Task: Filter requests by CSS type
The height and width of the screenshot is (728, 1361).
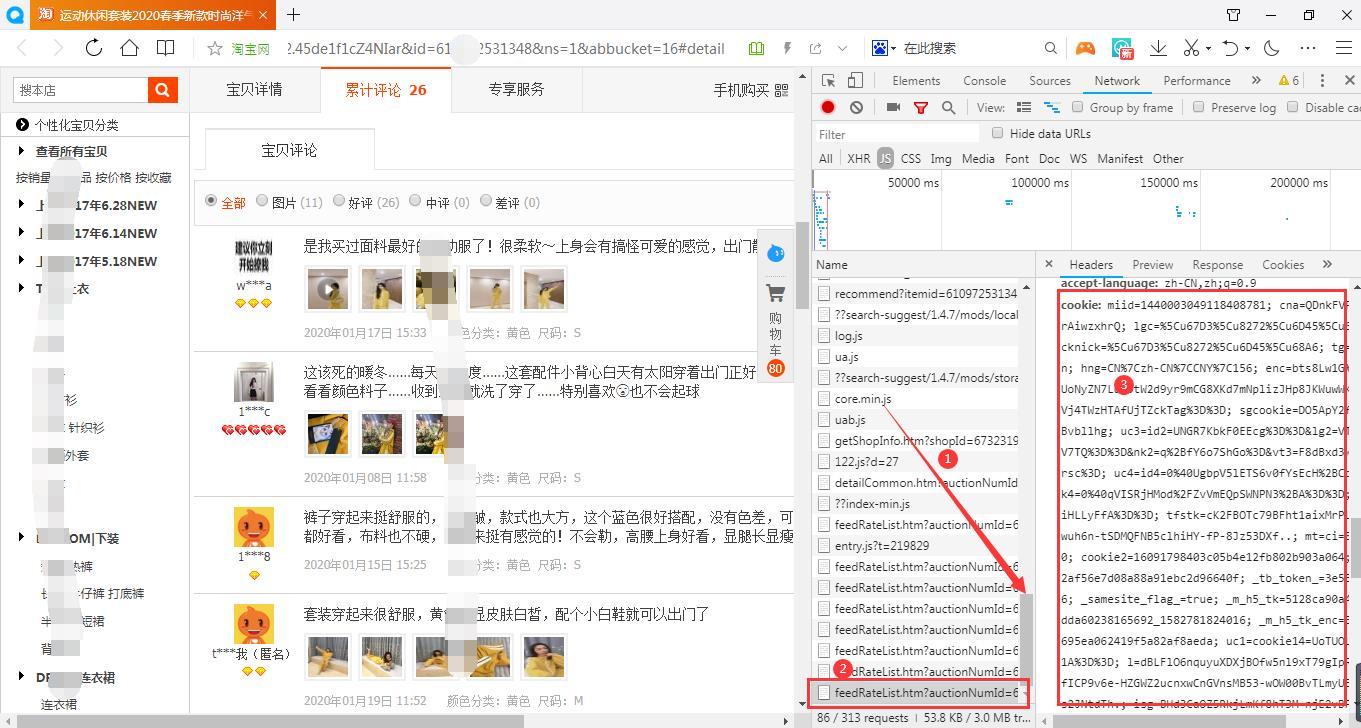Action: click(x=910, y=158)
